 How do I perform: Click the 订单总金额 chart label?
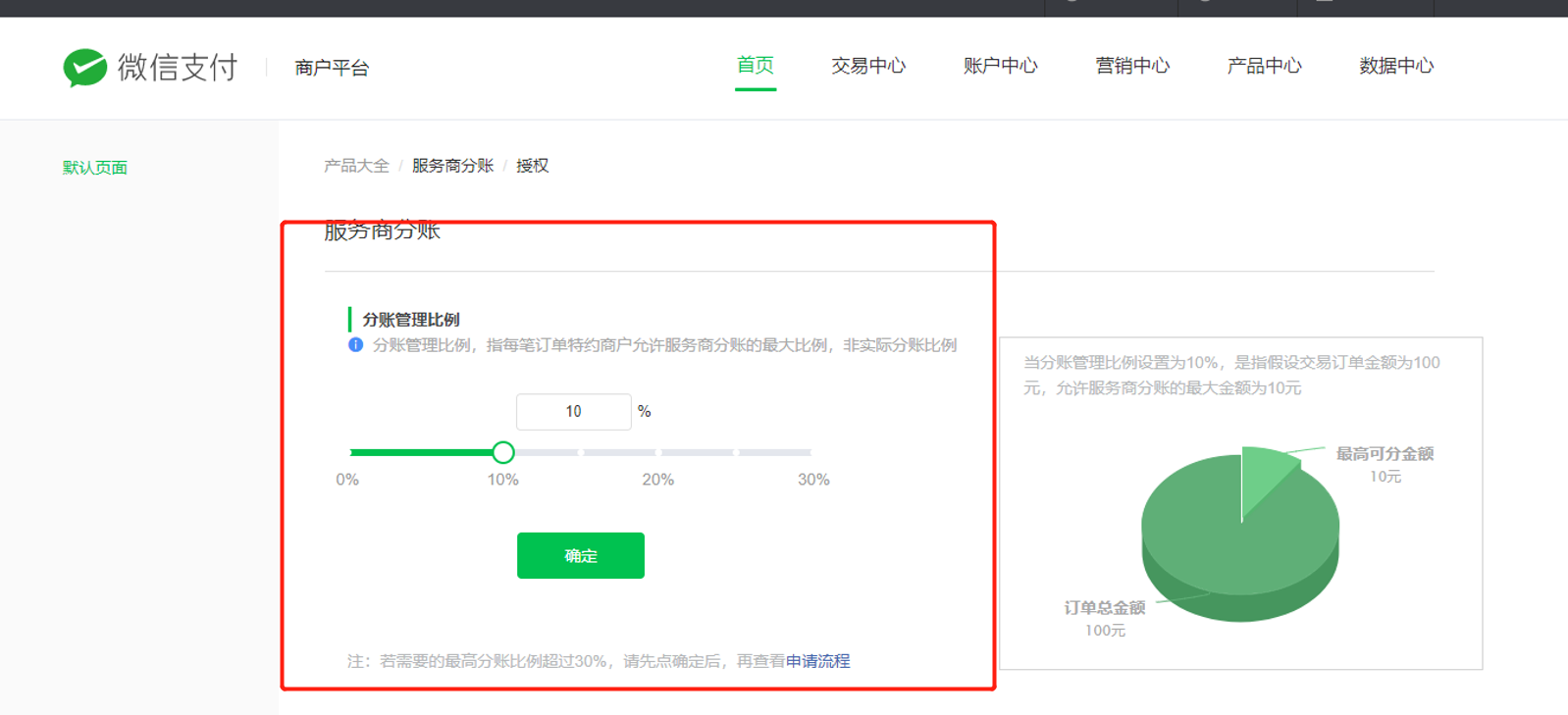tap(1105, 608)
